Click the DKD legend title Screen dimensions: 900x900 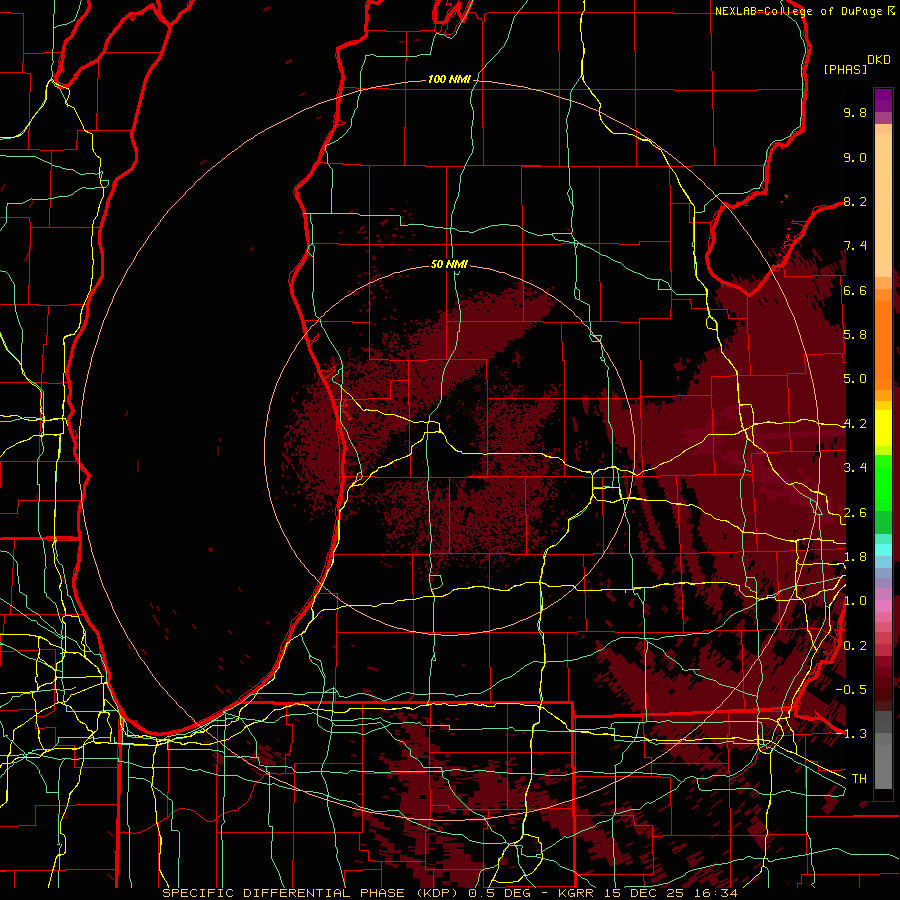click(879, 60)
